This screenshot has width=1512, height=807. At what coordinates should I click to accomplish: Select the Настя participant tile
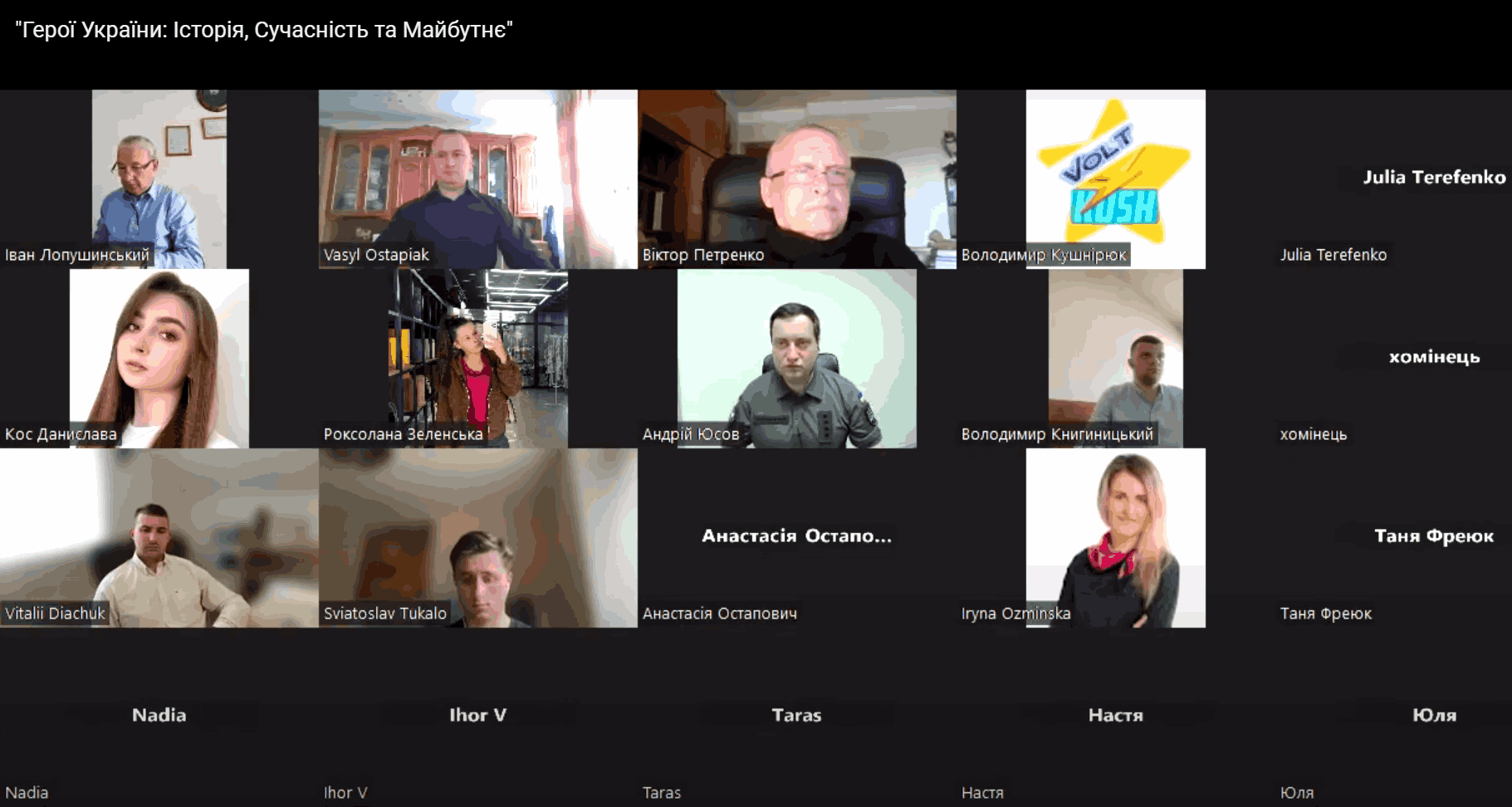pos(1116,717)
